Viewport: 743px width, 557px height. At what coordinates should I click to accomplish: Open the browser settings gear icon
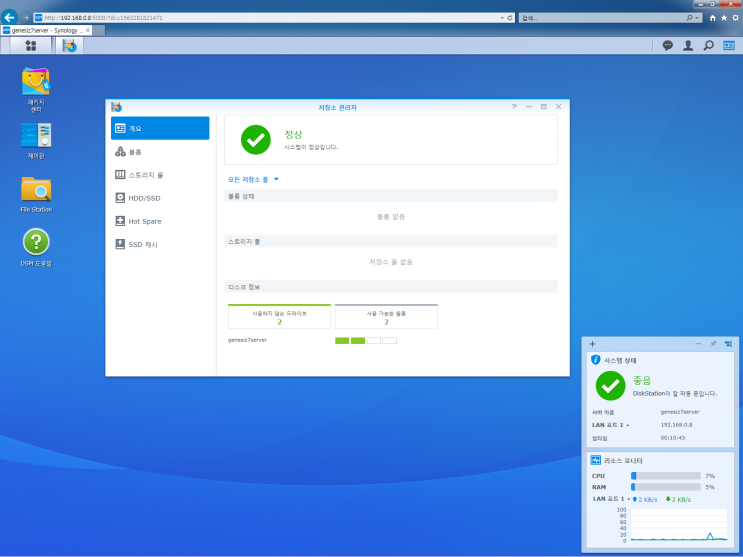point(735,18)
